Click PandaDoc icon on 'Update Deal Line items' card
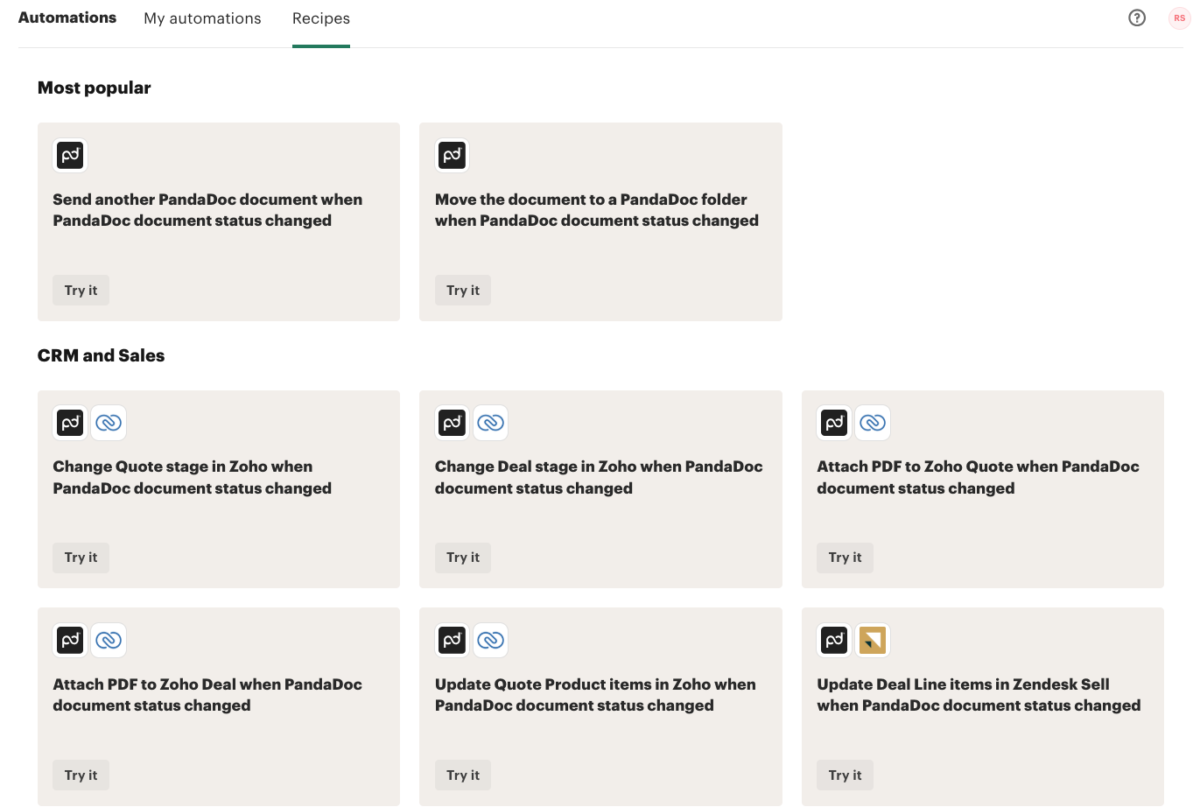 tap(834, 640)
